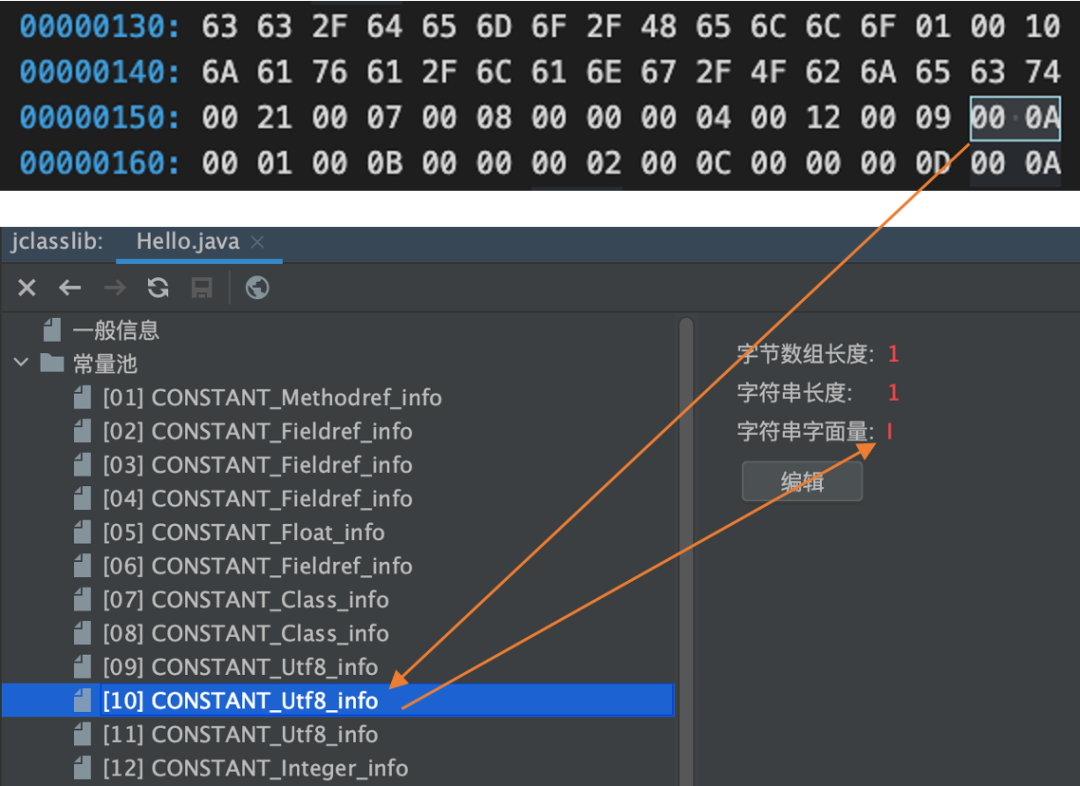Image resolution: width=1080 pixels, height=786 pixels.
Task: Click the tree panel vertical scrollbar
Action: pyautogui.click(x=686, y=551)
